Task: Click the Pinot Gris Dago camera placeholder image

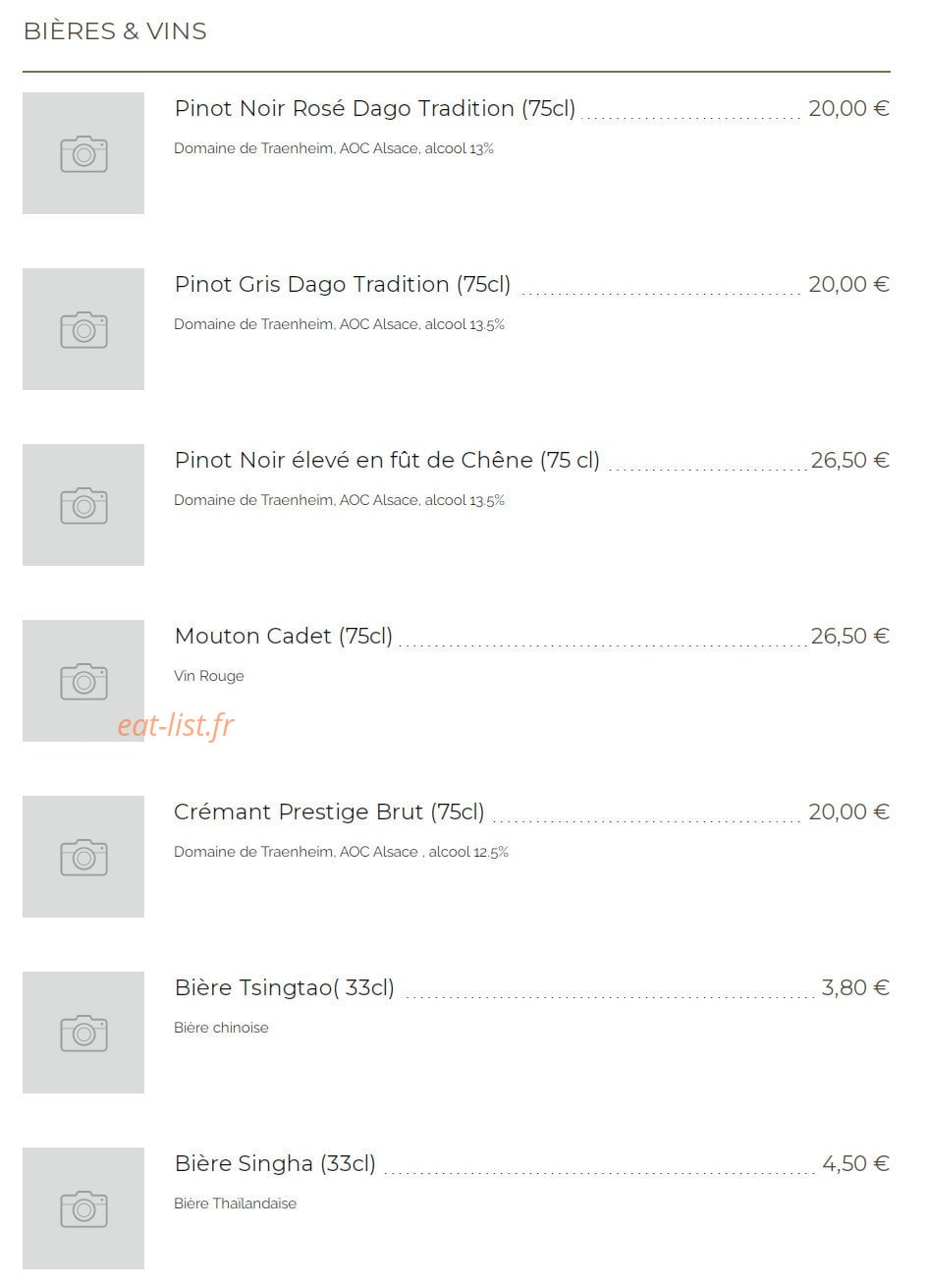Action: 83,329
